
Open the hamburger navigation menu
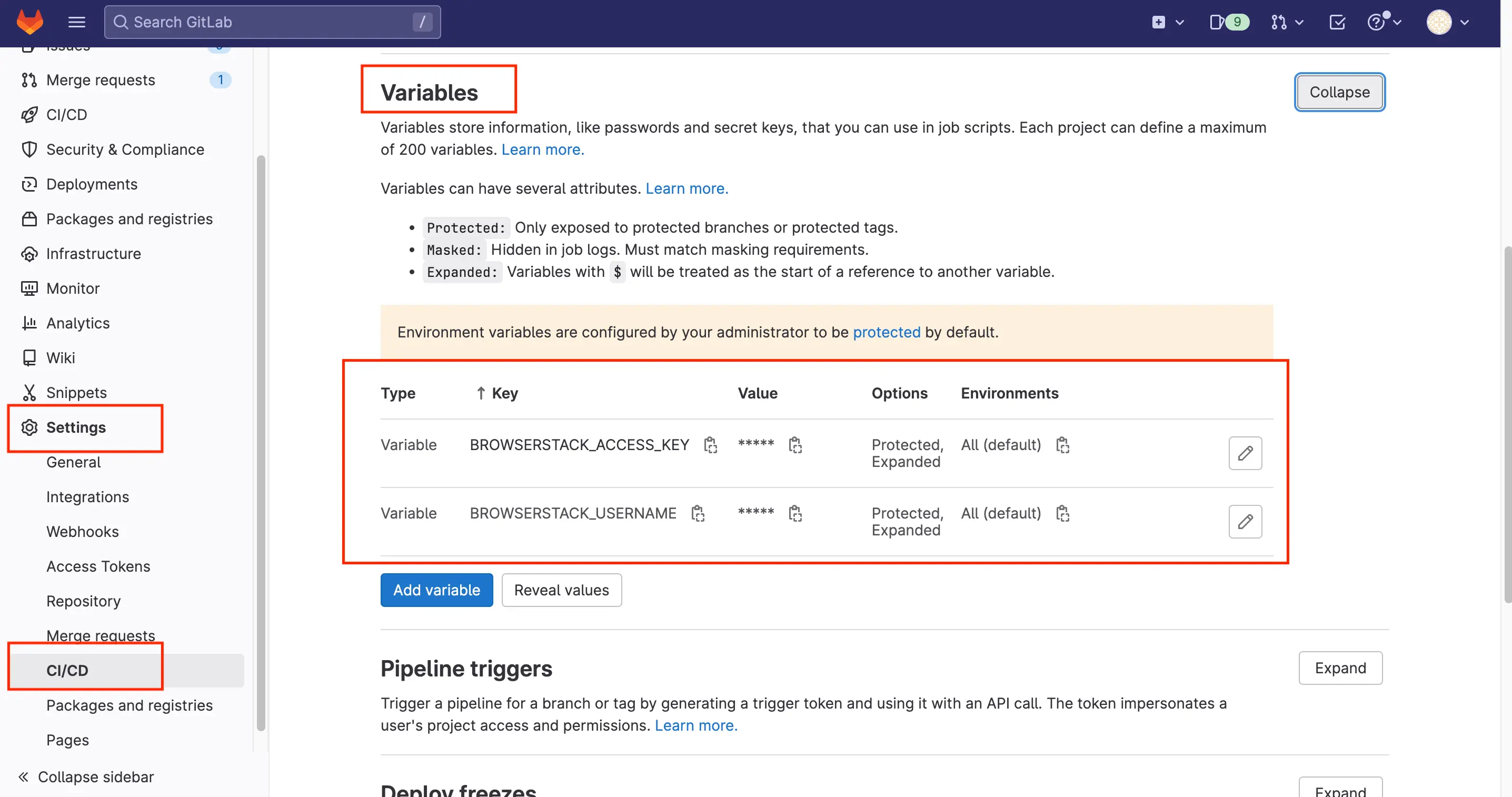(76, 22)
